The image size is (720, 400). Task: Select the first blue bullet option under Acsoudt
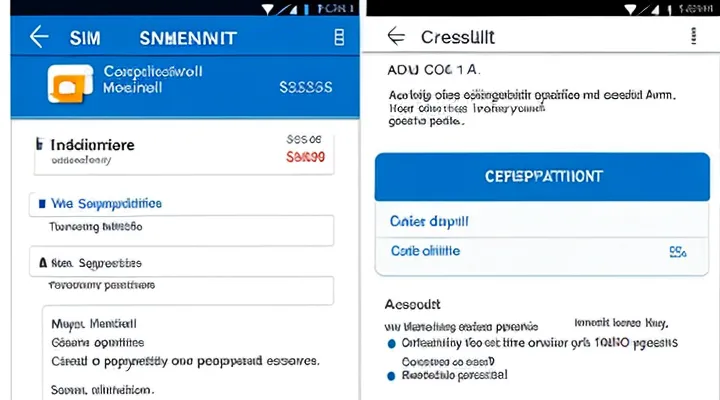click(x=391, y=342)
